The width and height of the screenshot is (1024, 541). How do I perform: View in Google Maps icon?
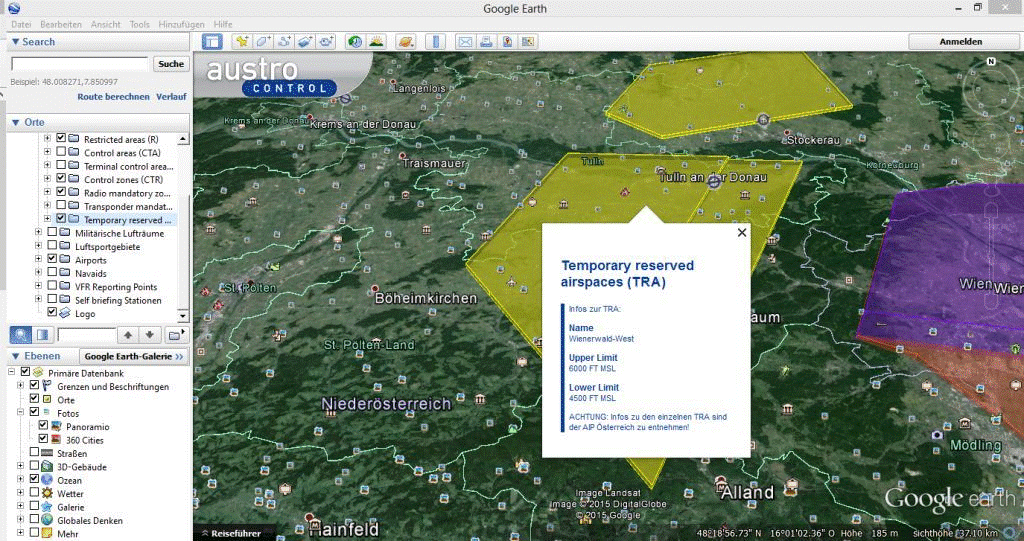click(x=507, y=42)
